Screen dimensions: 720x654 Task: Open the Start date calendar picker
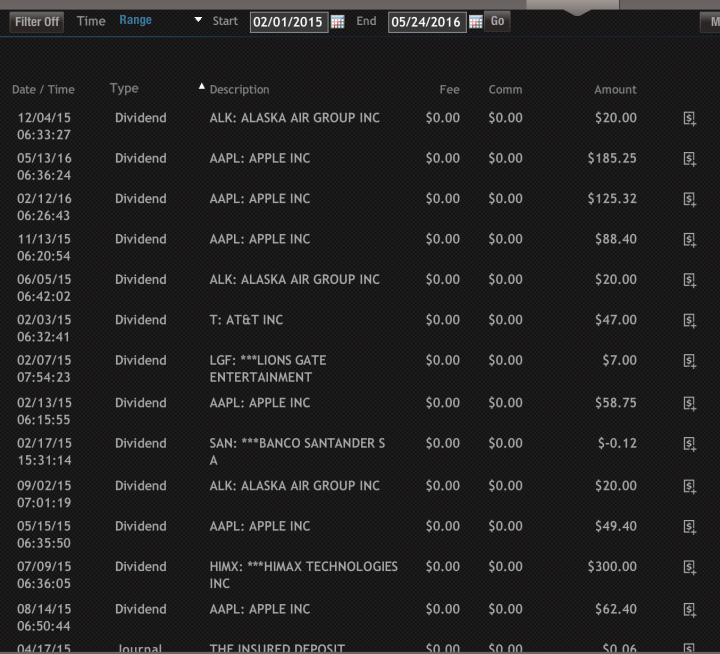[x=338, y=22]
